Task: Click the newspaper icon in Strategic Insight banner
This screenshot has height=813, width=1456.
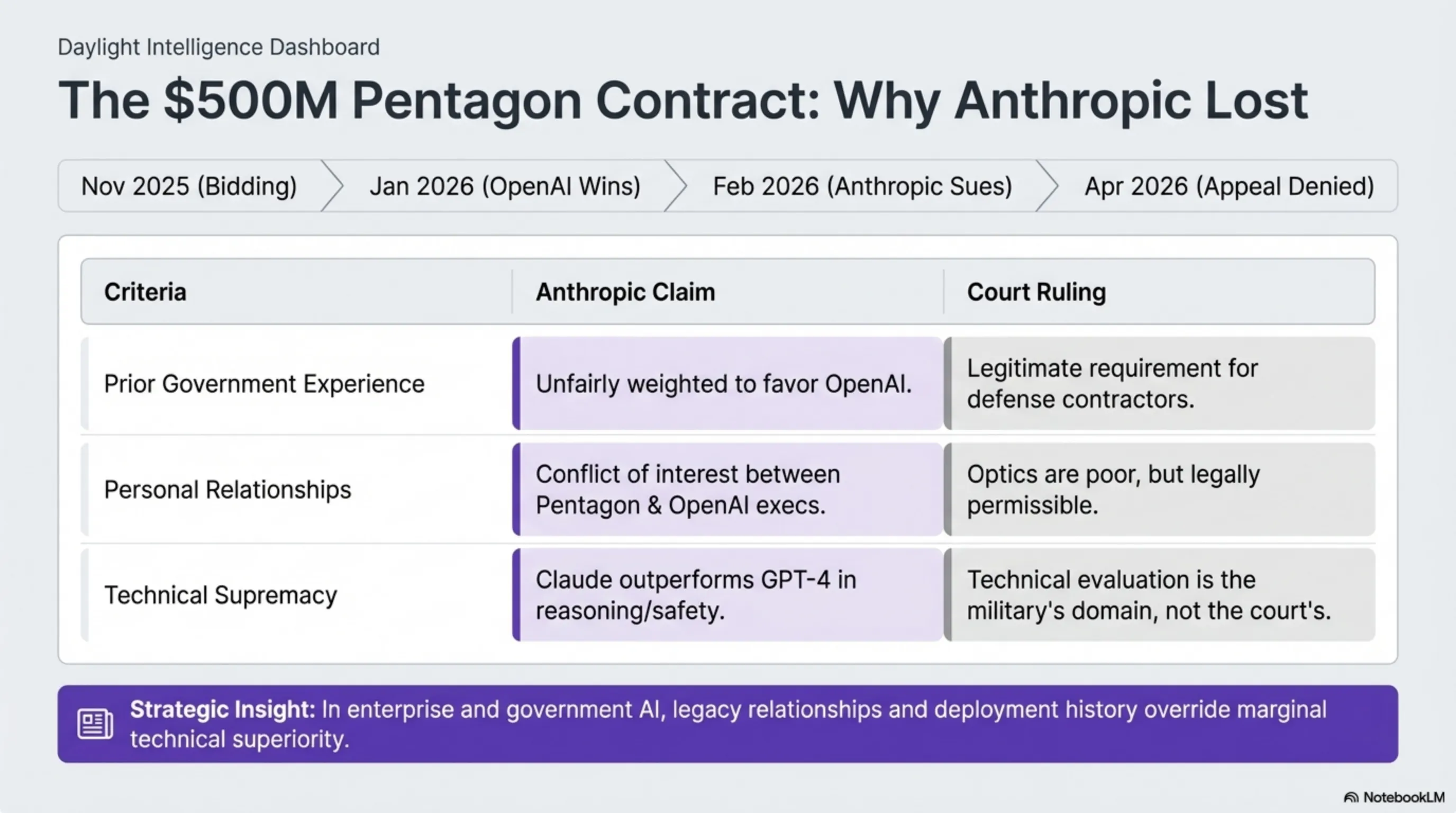Action: (x=94, y=723)
